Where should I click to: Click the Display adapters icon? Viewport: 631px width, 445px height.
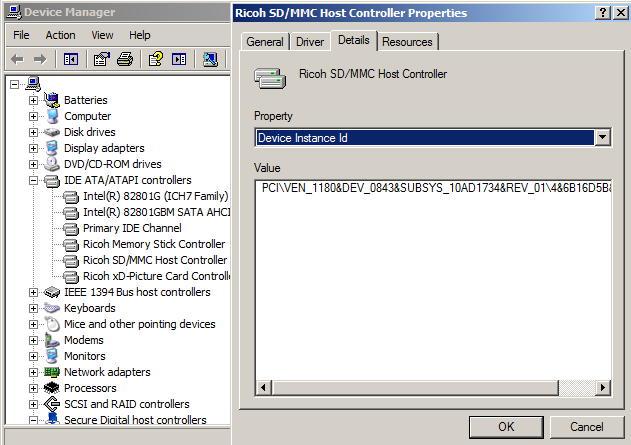click(52, 148)
